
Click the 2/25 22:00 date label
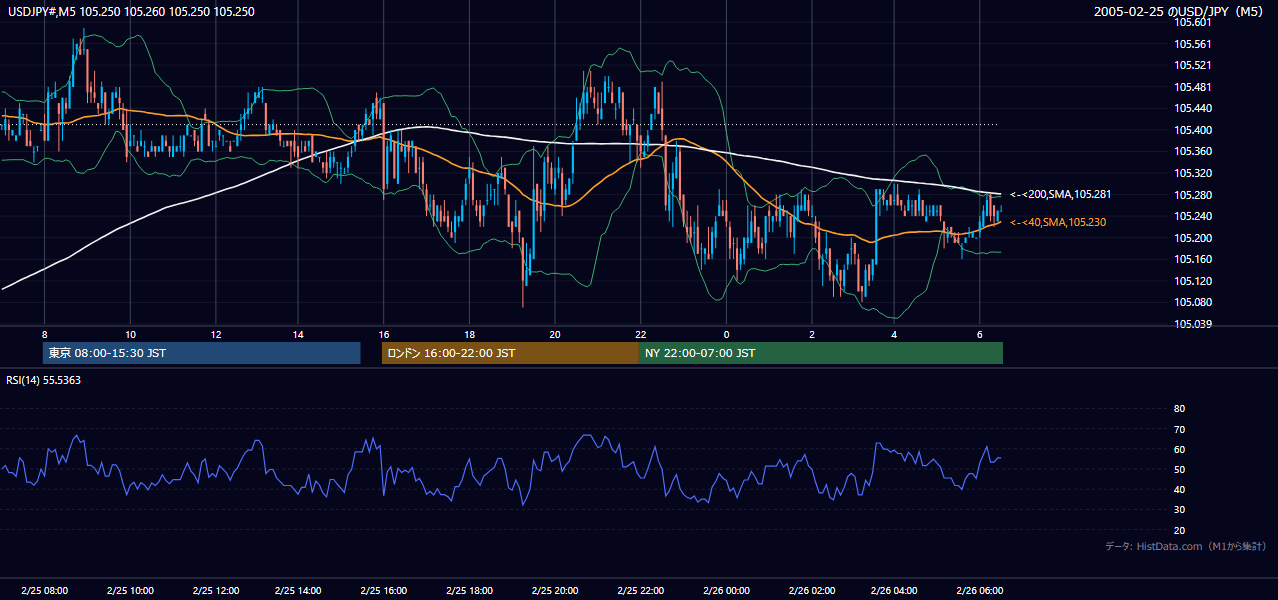tap(640, 591)
